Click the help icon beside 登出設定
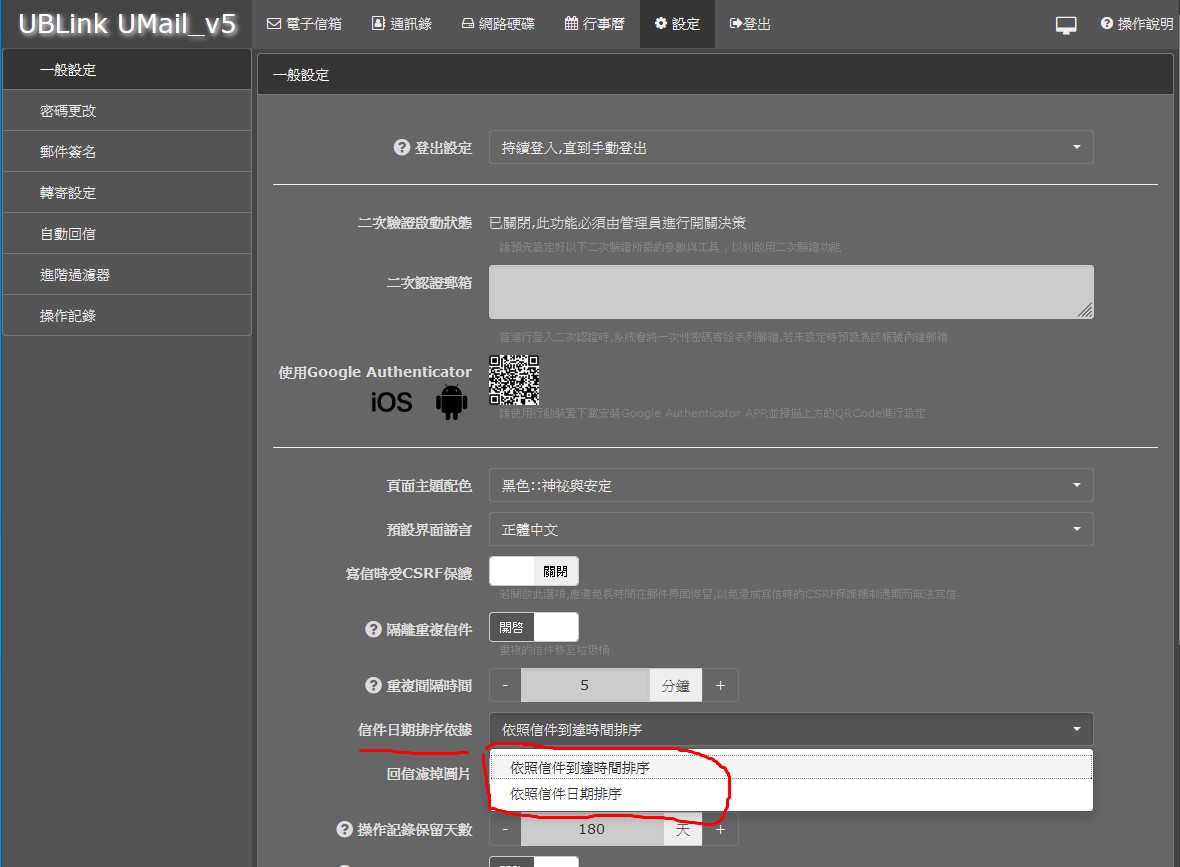This screenshot has height=867, width=1180. pos(402,148)
